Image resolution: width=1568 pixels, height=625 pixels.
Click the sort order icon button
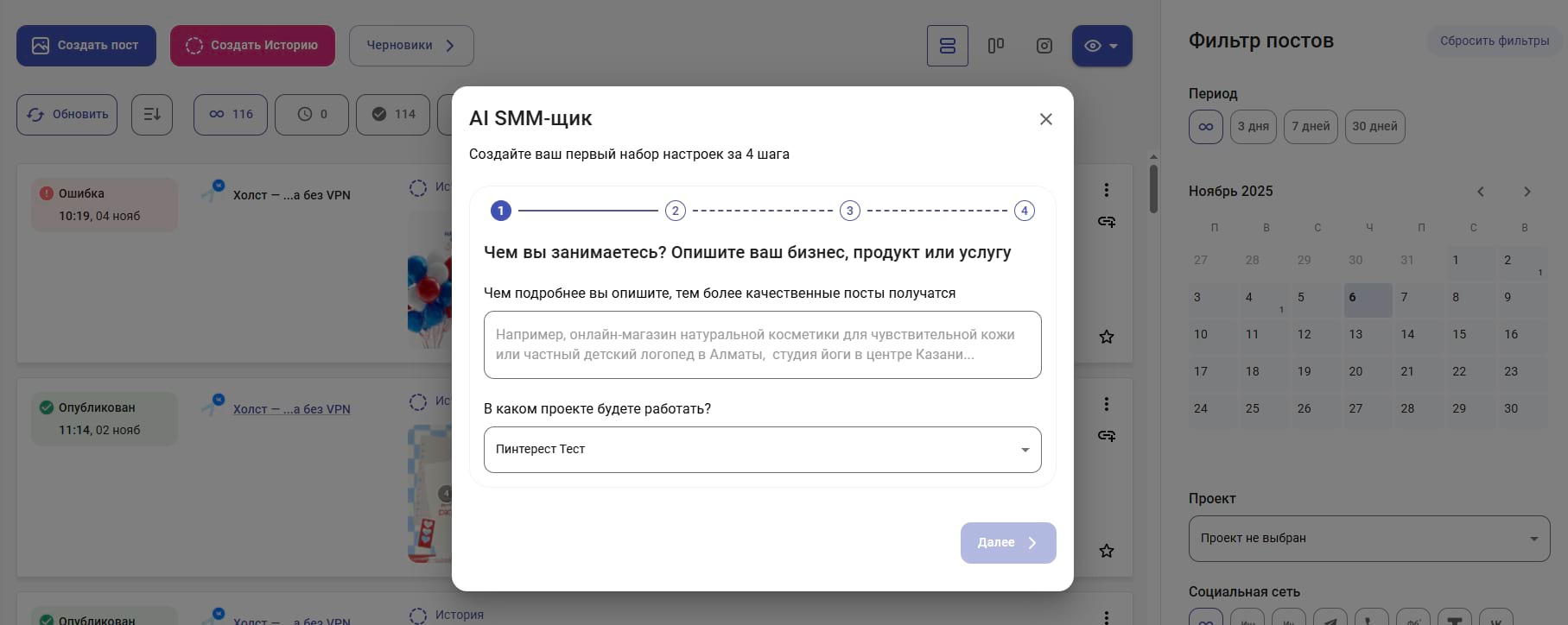[x=152, y=114]
